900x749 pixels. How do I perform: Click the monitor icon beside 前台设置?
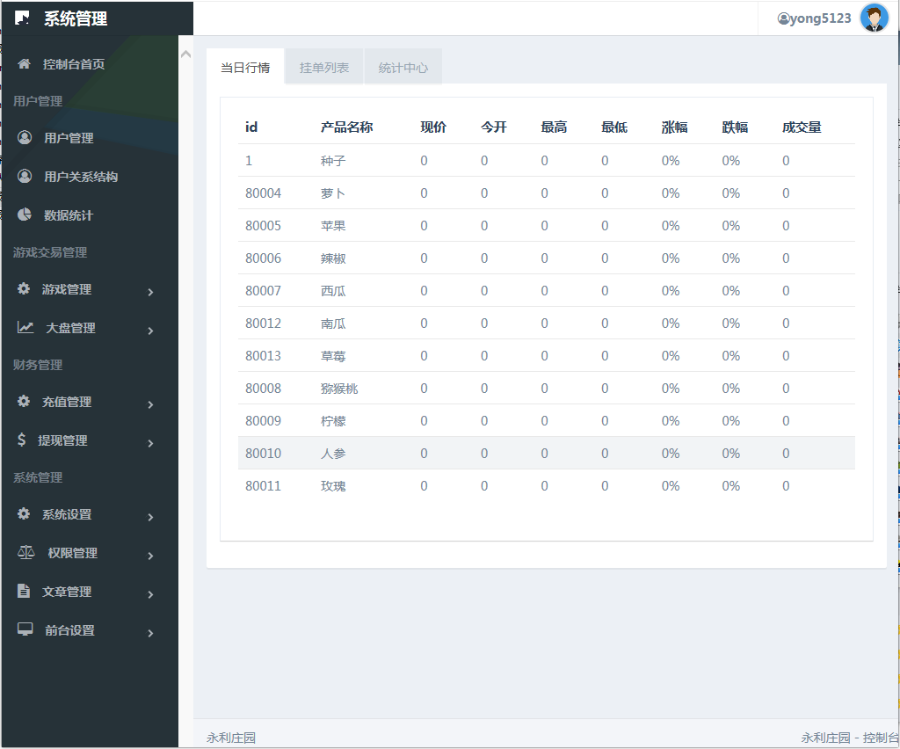coord(26,630)
